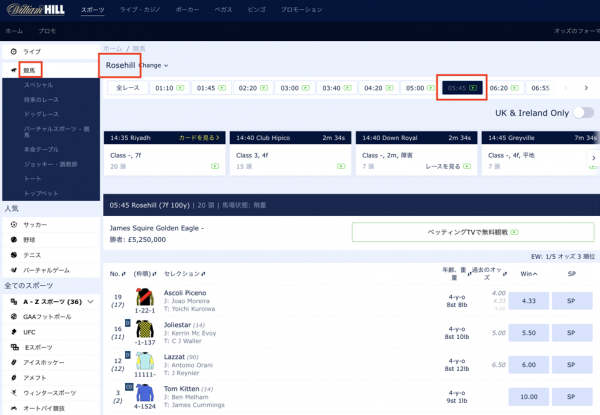Viewport: 600px width, 415px height.
Task: Click the オートバイ競技 icon
Action: coord(14,408)
